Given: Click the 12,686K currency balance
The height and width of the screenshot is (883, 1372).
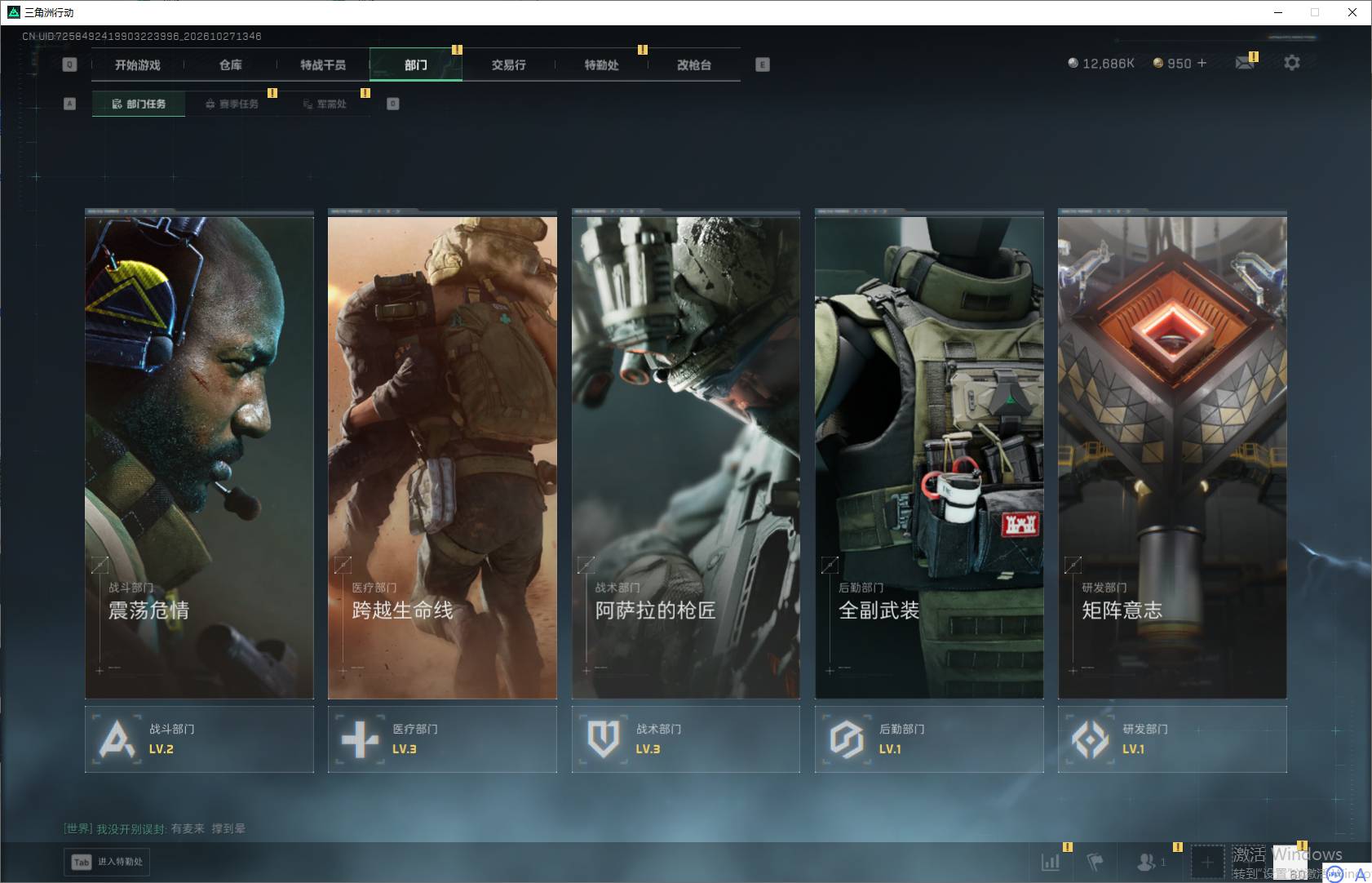Looking at the screenshot, I should [1101, 63].
